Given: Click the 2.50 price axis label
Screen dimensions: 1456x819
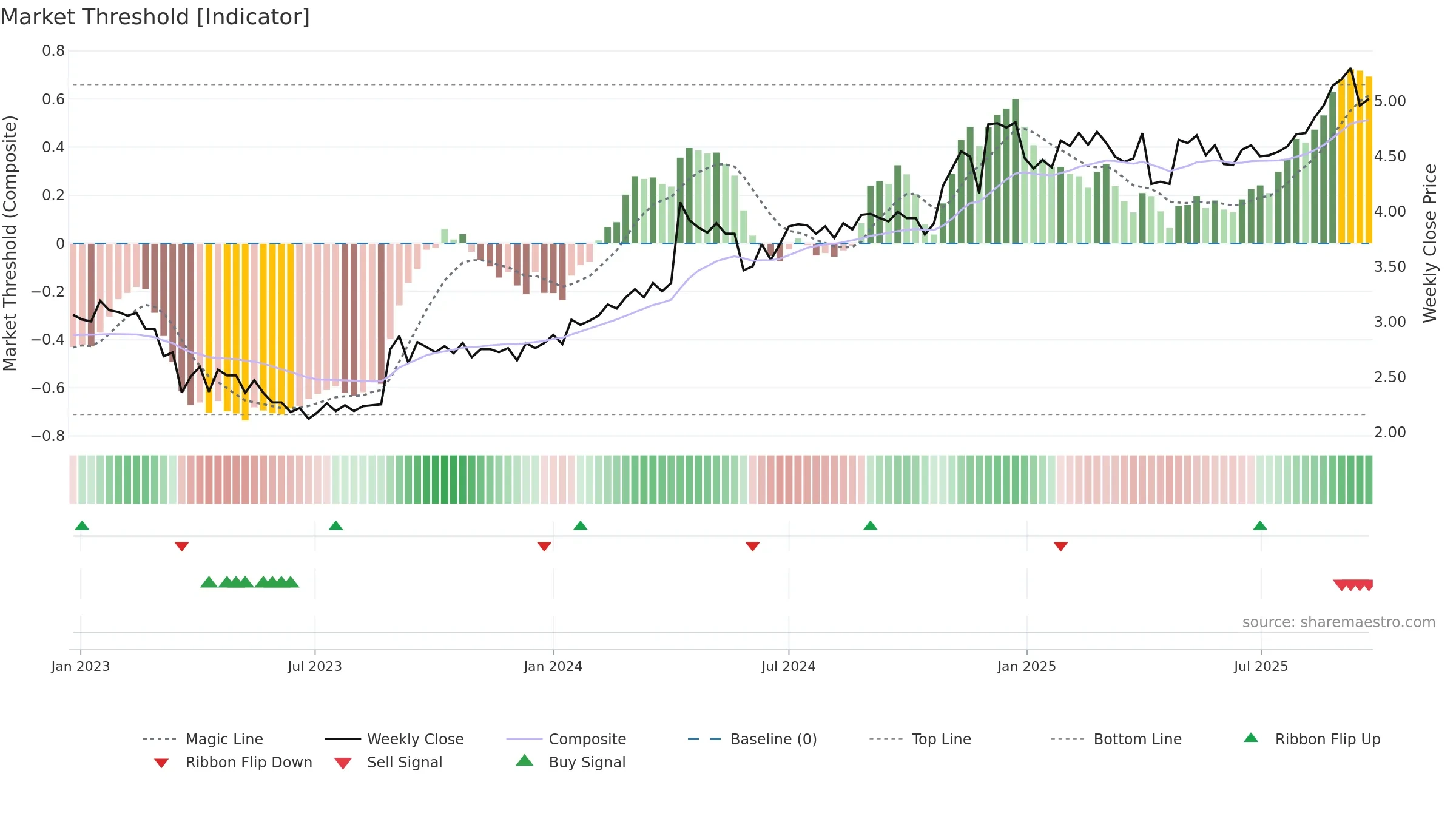Looking at the screenshot, I should tap(1390, 377).
